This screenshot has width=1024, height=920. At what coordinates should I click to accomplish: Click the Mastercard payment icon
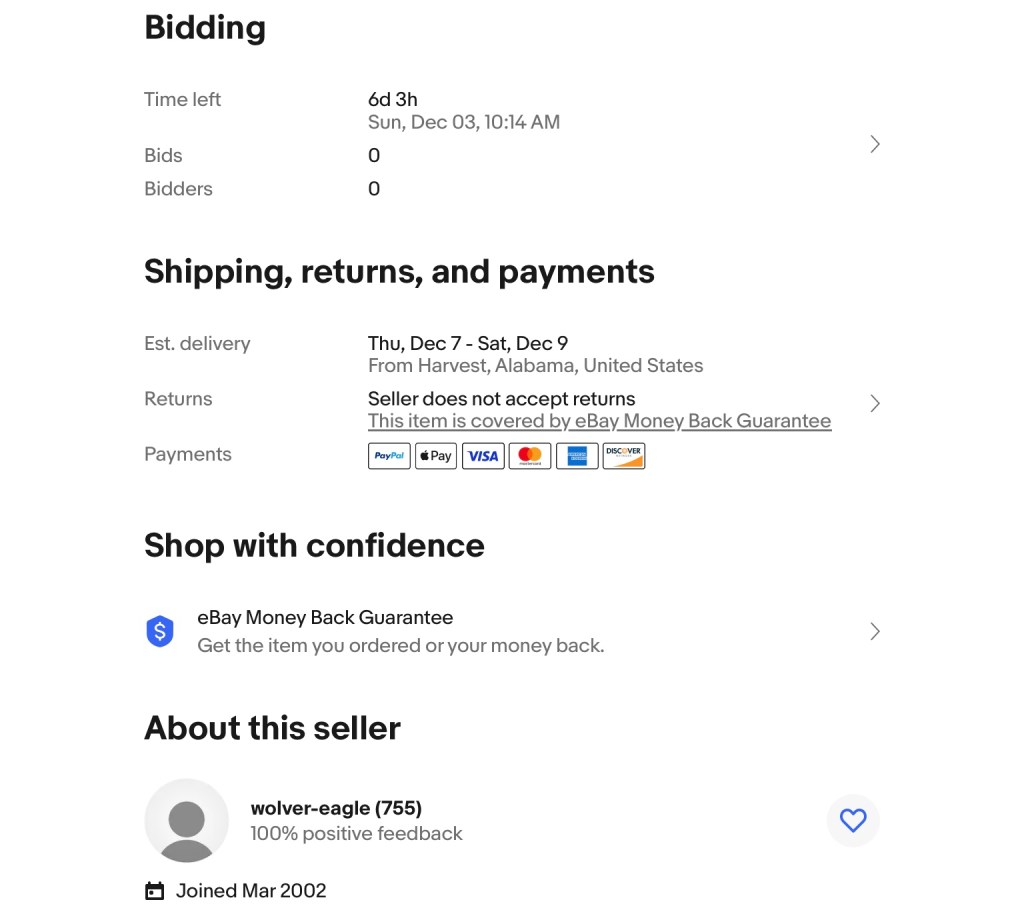tap(530, 456)
